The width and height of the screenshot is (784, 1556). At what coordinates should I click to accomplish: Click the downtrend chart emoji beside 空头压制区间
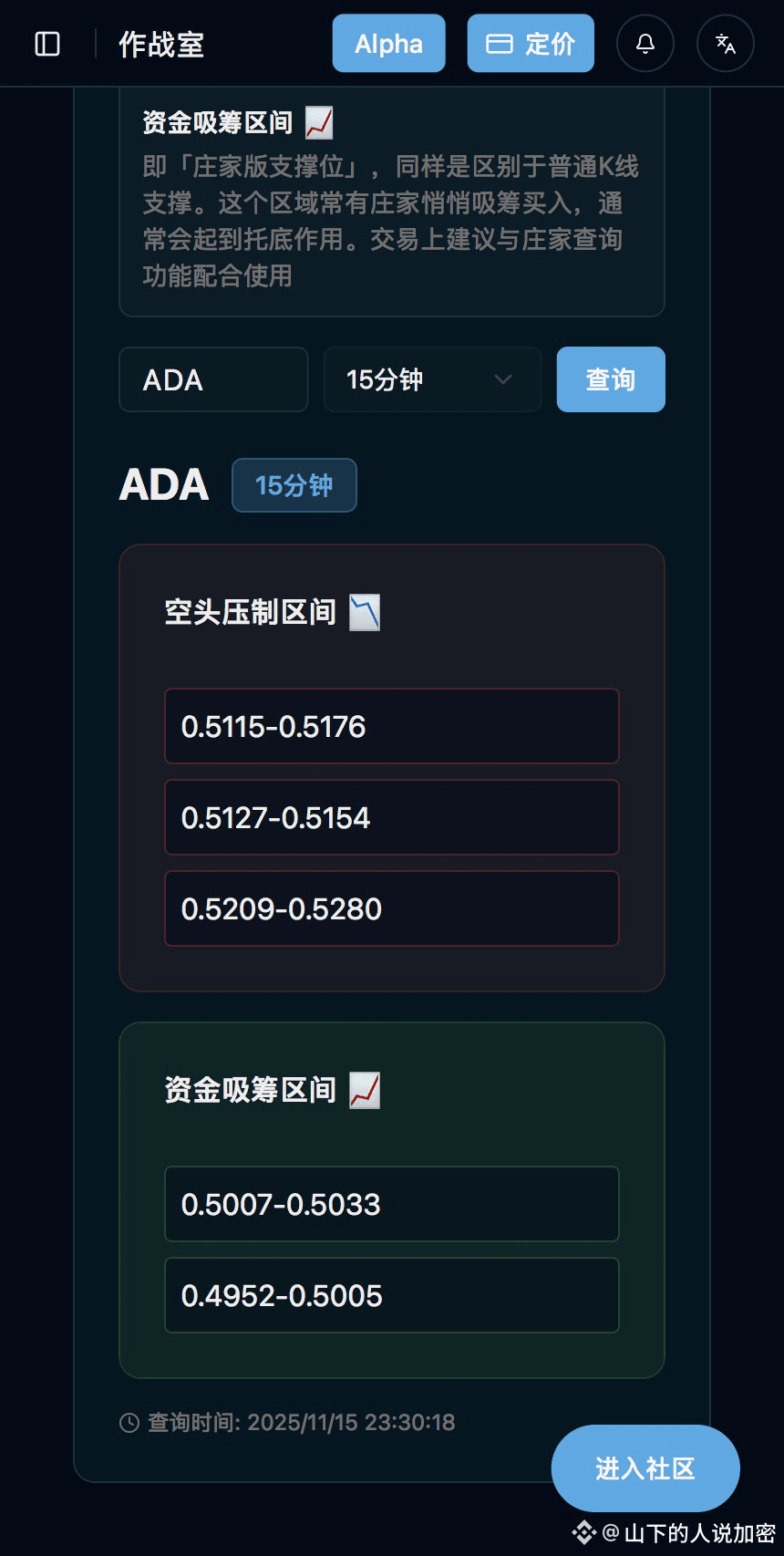365,612
